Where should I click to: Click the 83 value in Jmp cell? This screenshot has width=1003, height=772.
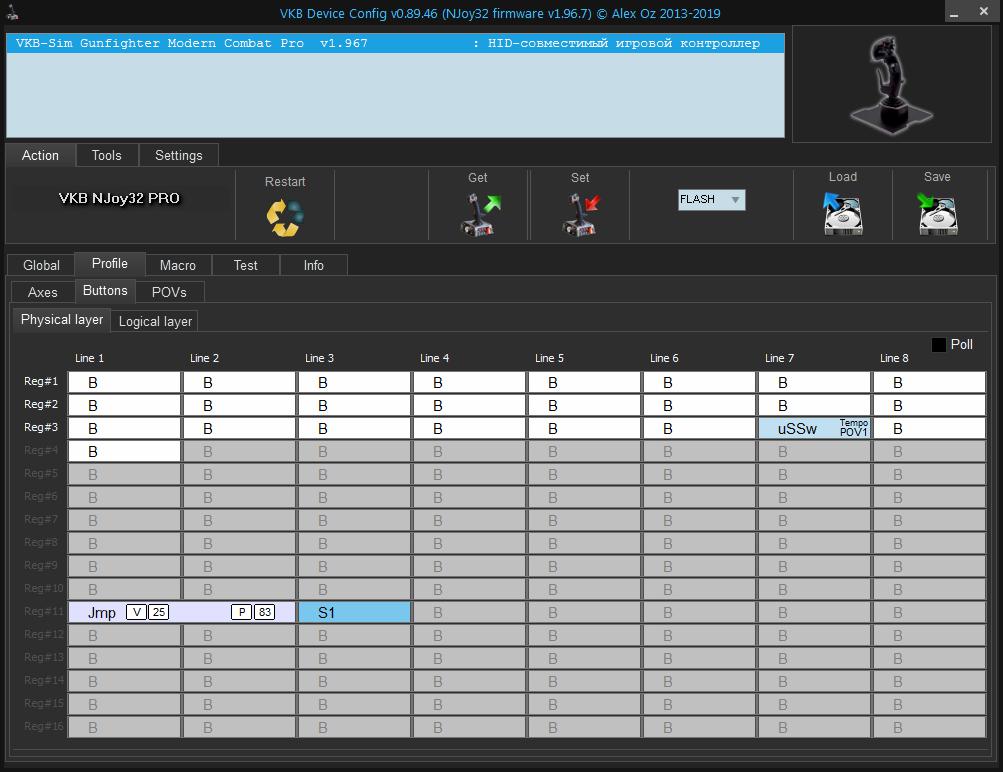click(265, 612)
